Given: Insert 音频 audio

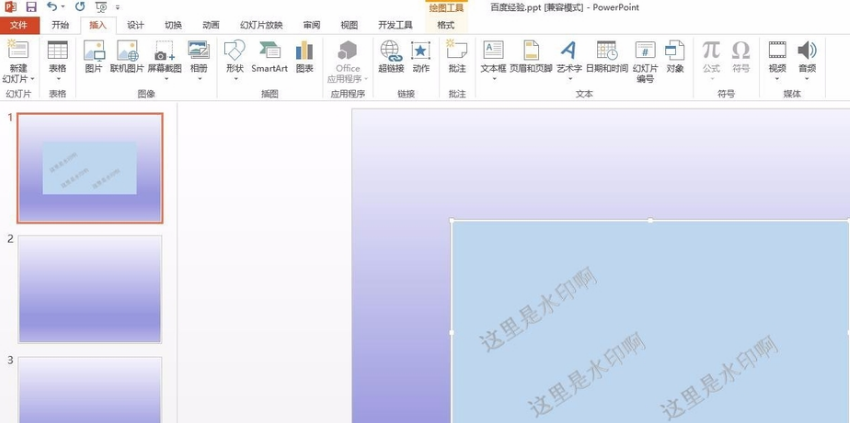Looking at the screenshot, I should pos(807,50).
